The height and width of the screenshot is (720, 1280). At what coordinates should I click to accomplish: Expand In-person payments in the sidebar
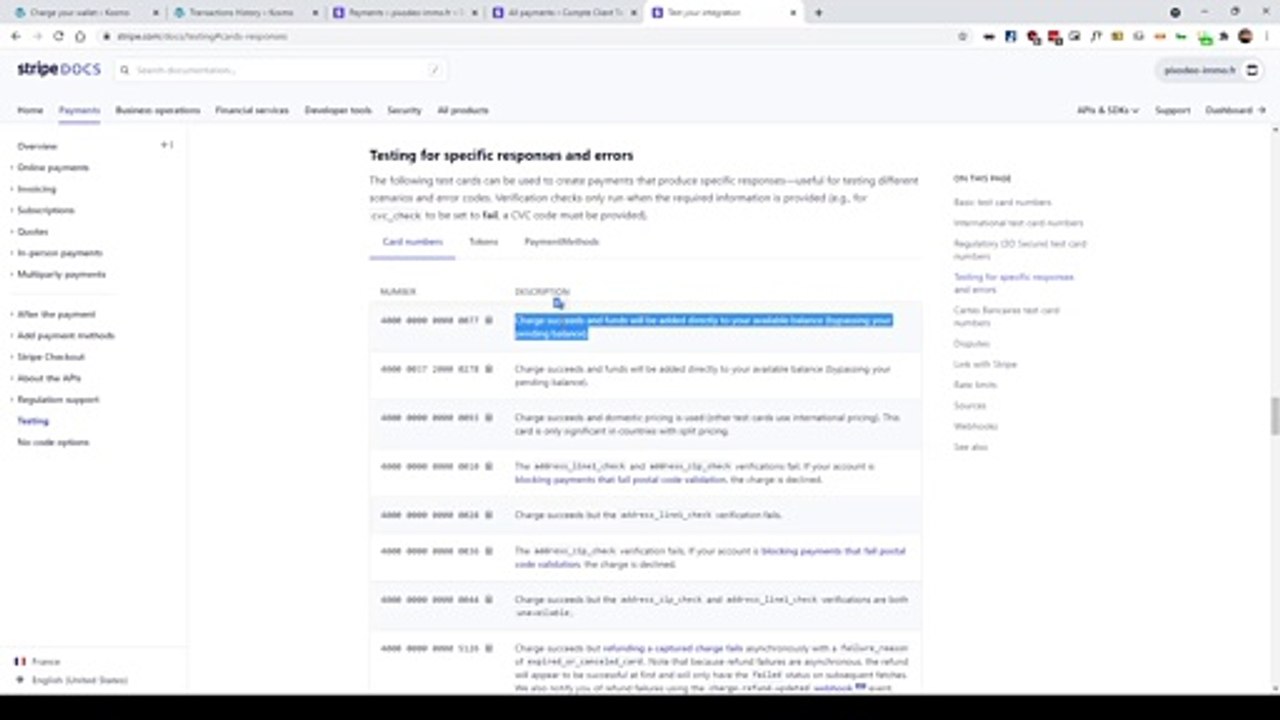coord(59,253)
